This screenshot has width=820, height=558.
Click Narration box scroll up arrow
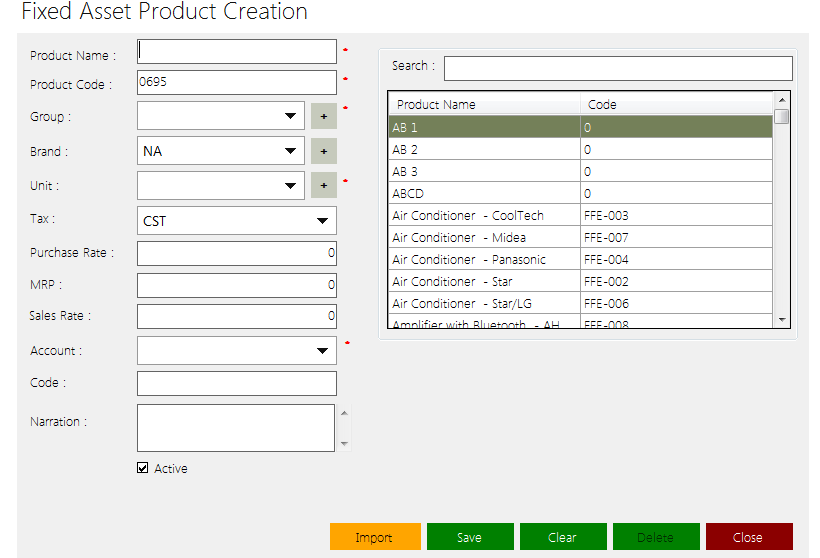click(344, 412)
